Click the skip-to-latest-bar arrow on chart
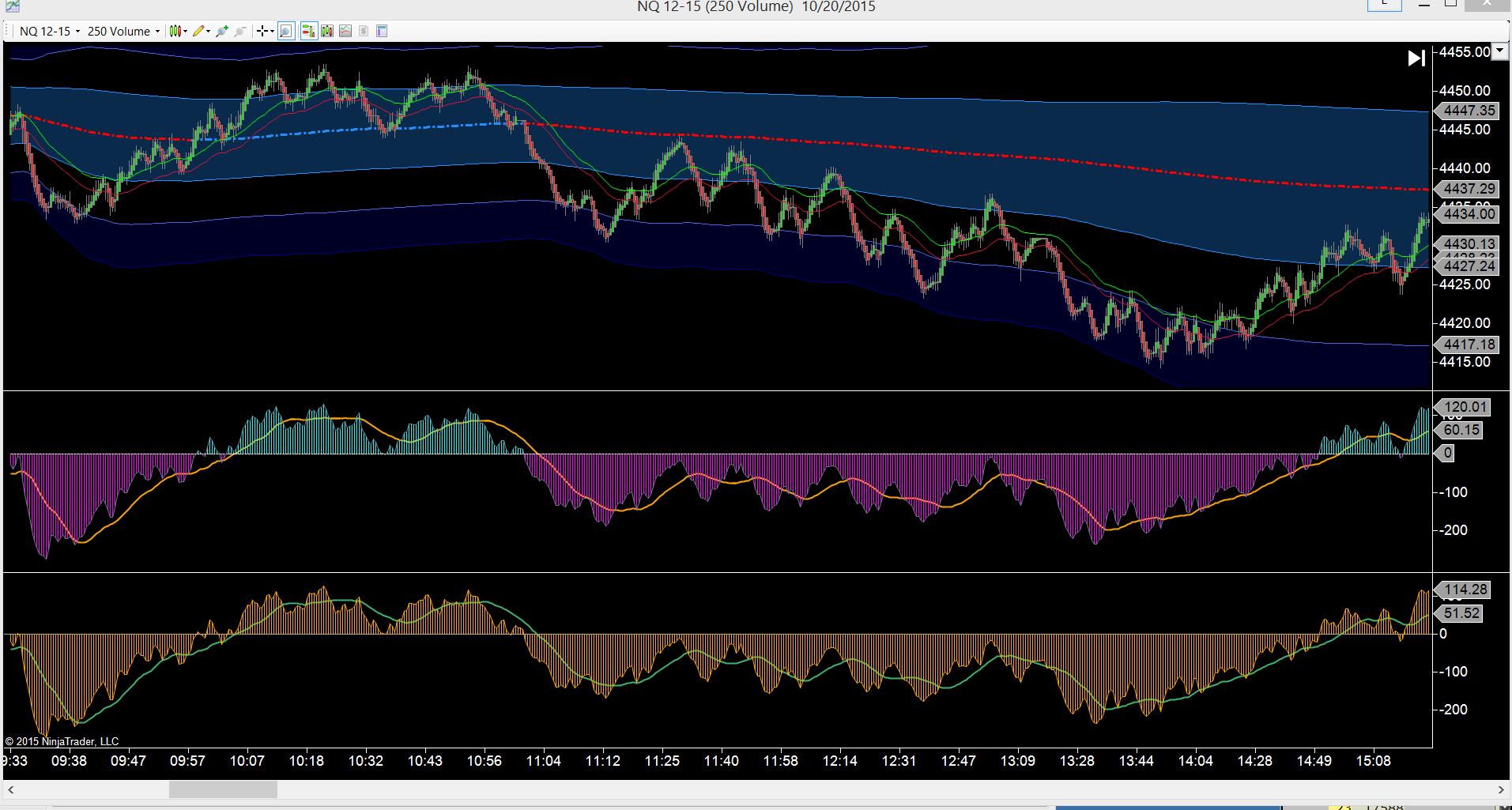The width and height of the screenshot is (1512, 810). coord(1416,58)
